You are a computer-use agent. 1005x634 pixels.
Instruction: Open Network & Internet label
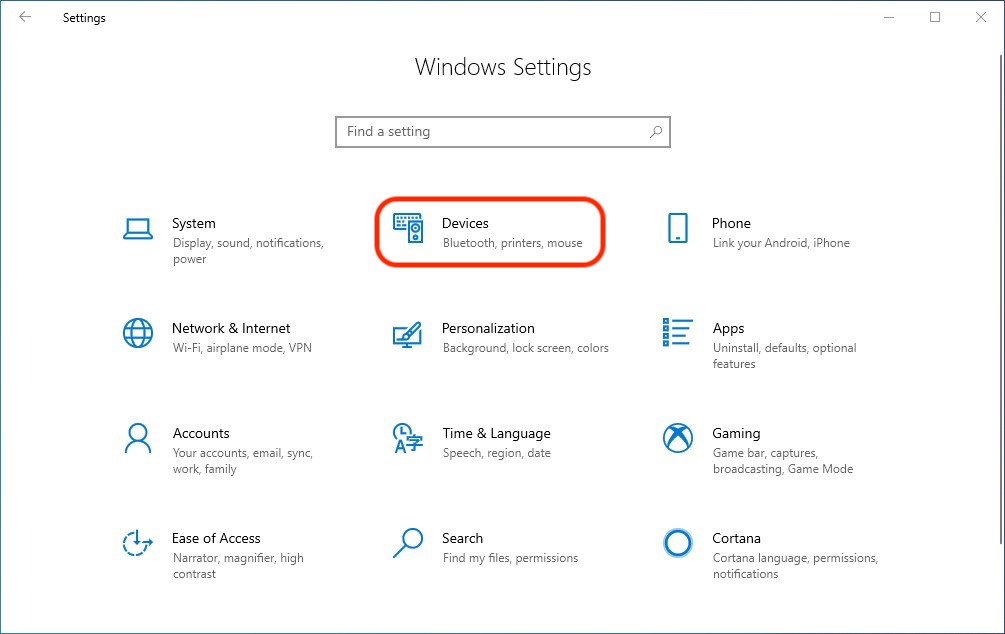(231, 328)
